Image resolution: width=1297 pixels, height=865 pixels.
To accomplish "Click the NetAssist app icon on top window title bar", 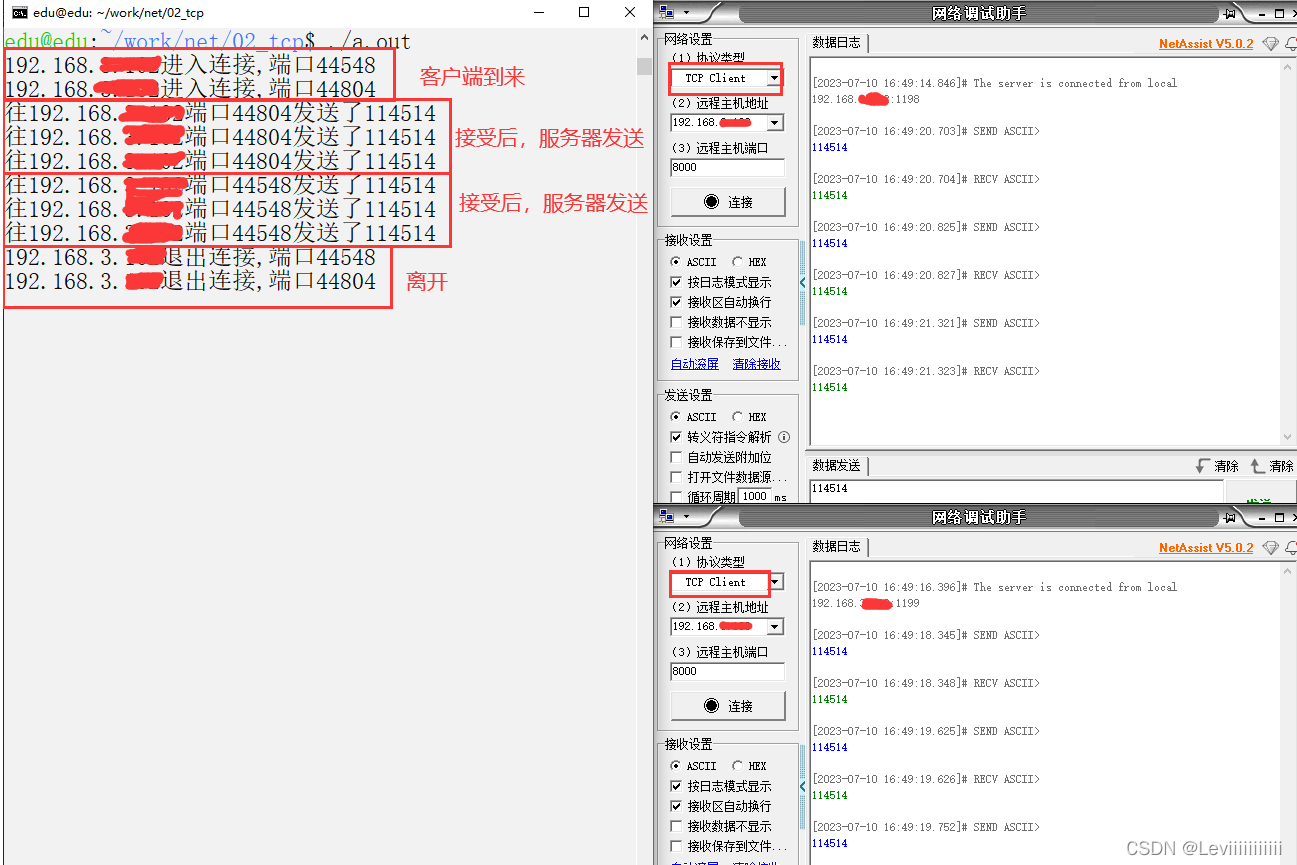I will [665, 13].
